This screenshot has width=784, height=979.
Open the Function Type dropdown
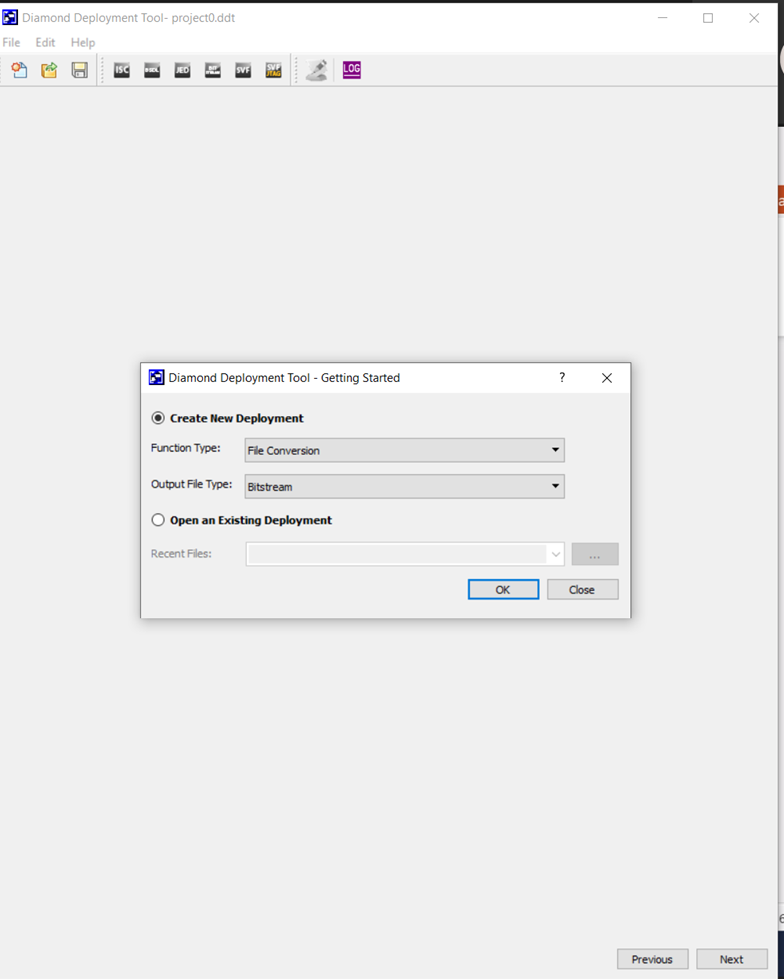404,450
